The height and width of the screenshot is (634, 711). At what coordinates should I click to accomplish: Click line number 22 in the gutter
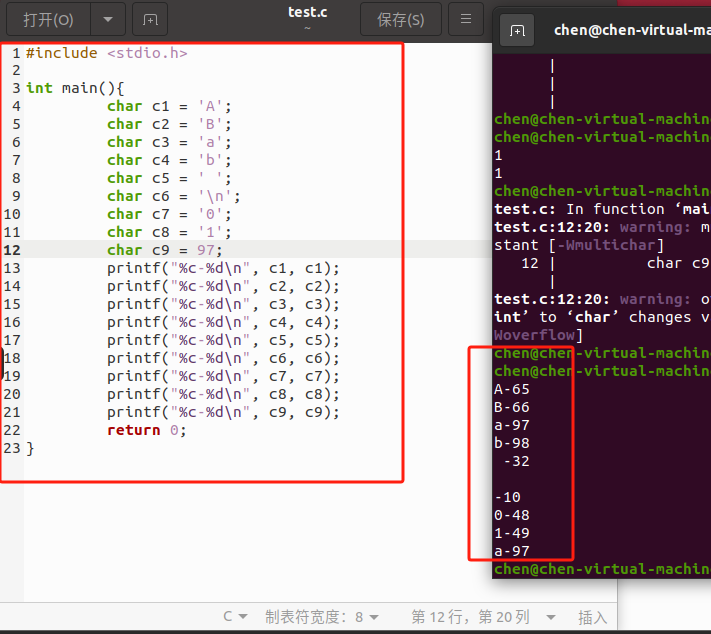12,430
